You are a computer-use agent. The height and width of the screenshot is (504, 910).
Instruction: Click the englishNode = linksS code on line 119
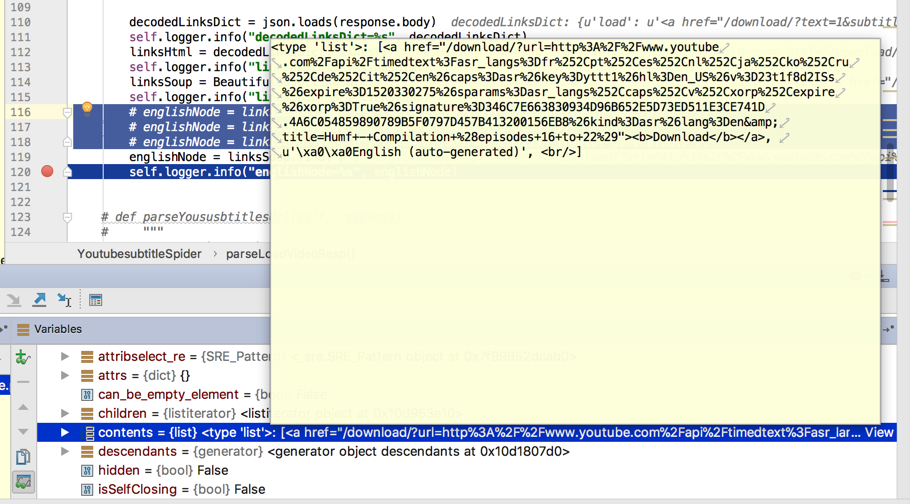pyautogui.click(x=199, y=157)
